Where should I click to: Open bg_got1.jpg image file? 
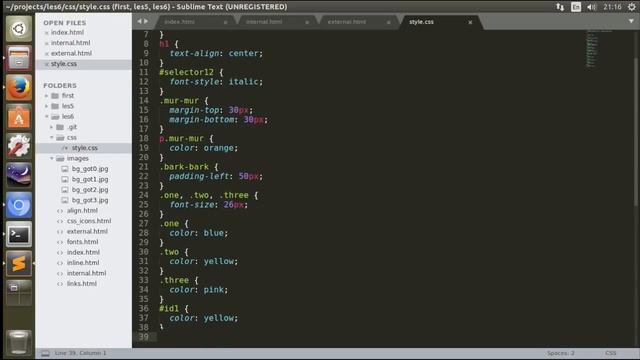[x=90, y=179]
